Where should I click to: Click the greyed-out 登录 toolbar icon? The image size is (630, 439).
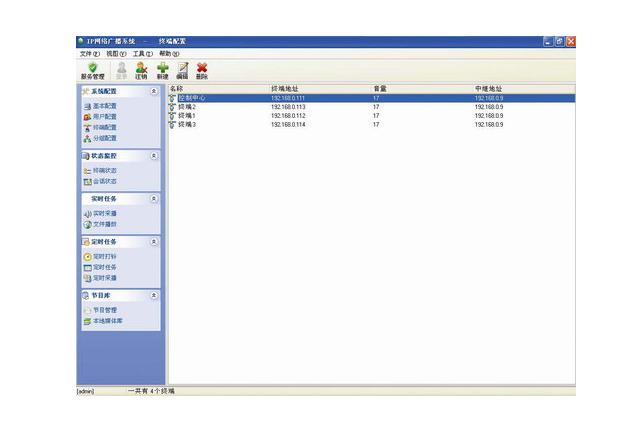point(121,71)
